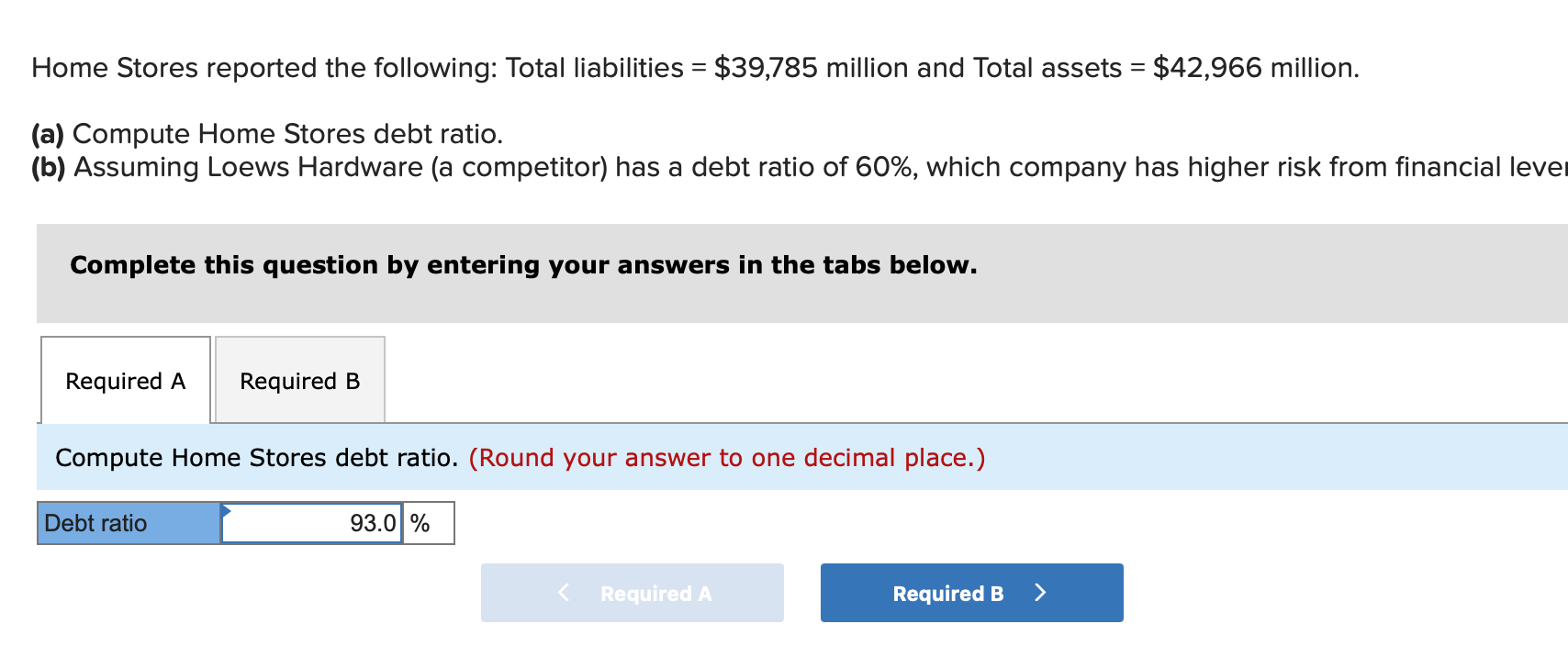Click the percent sign next to the answer
The width and height of the screenshot is (1568, 646).
click(420, 523)
